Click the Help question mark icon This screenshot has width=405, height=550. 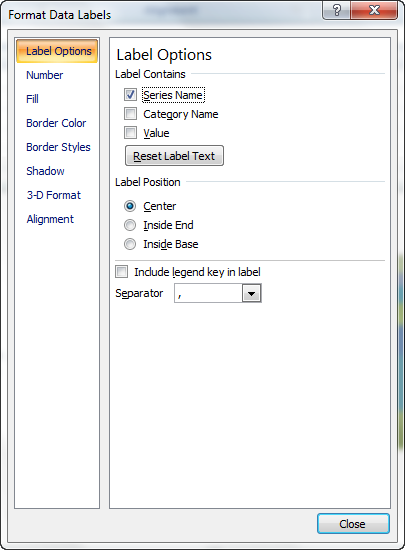[x=337, y=10]
